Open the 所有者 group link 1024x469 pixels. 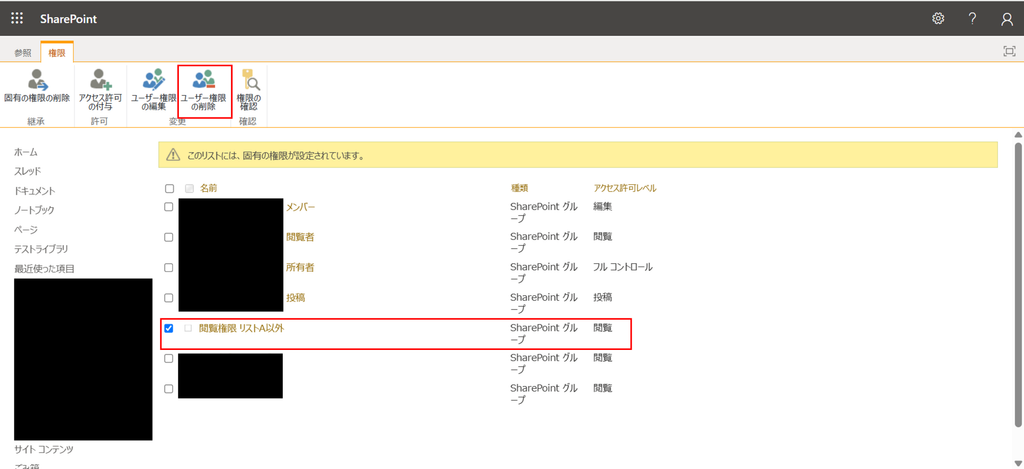tap(300, 267)
